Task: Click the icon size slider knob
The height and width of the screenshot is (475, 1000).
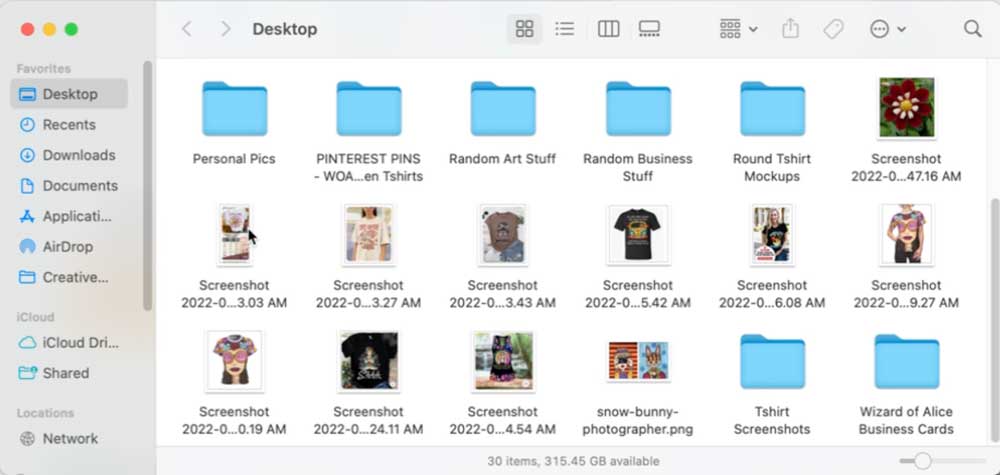Action: point(922,460)
